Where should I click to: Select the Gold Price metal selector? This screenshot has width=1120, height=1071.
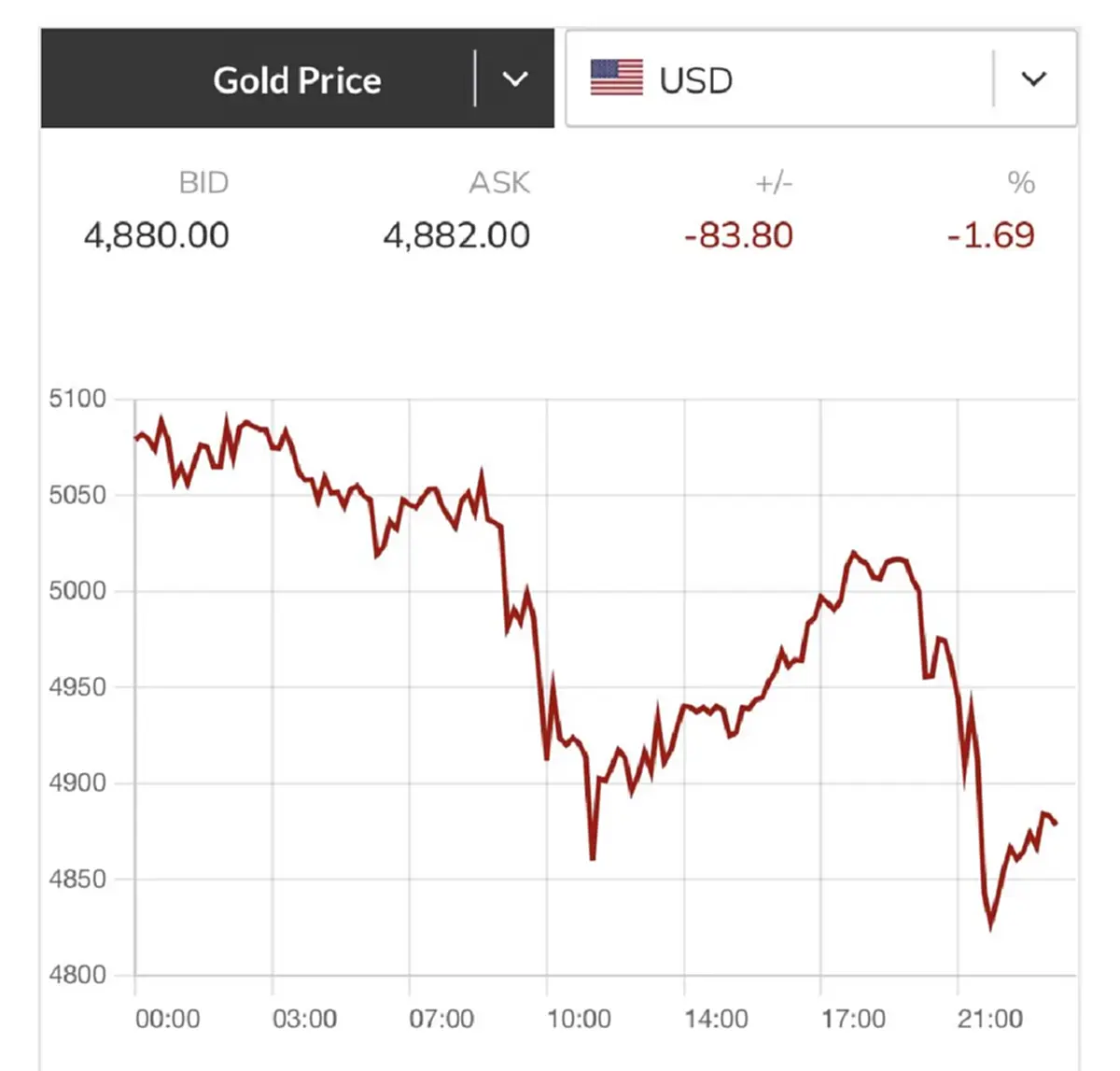click(x=297, y=80)
